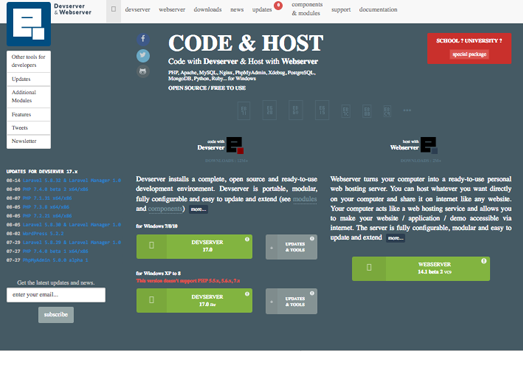Follow the 'modules' link in Devserver text
Viewport: 523px width, 375px height.
tap(305, 199)
